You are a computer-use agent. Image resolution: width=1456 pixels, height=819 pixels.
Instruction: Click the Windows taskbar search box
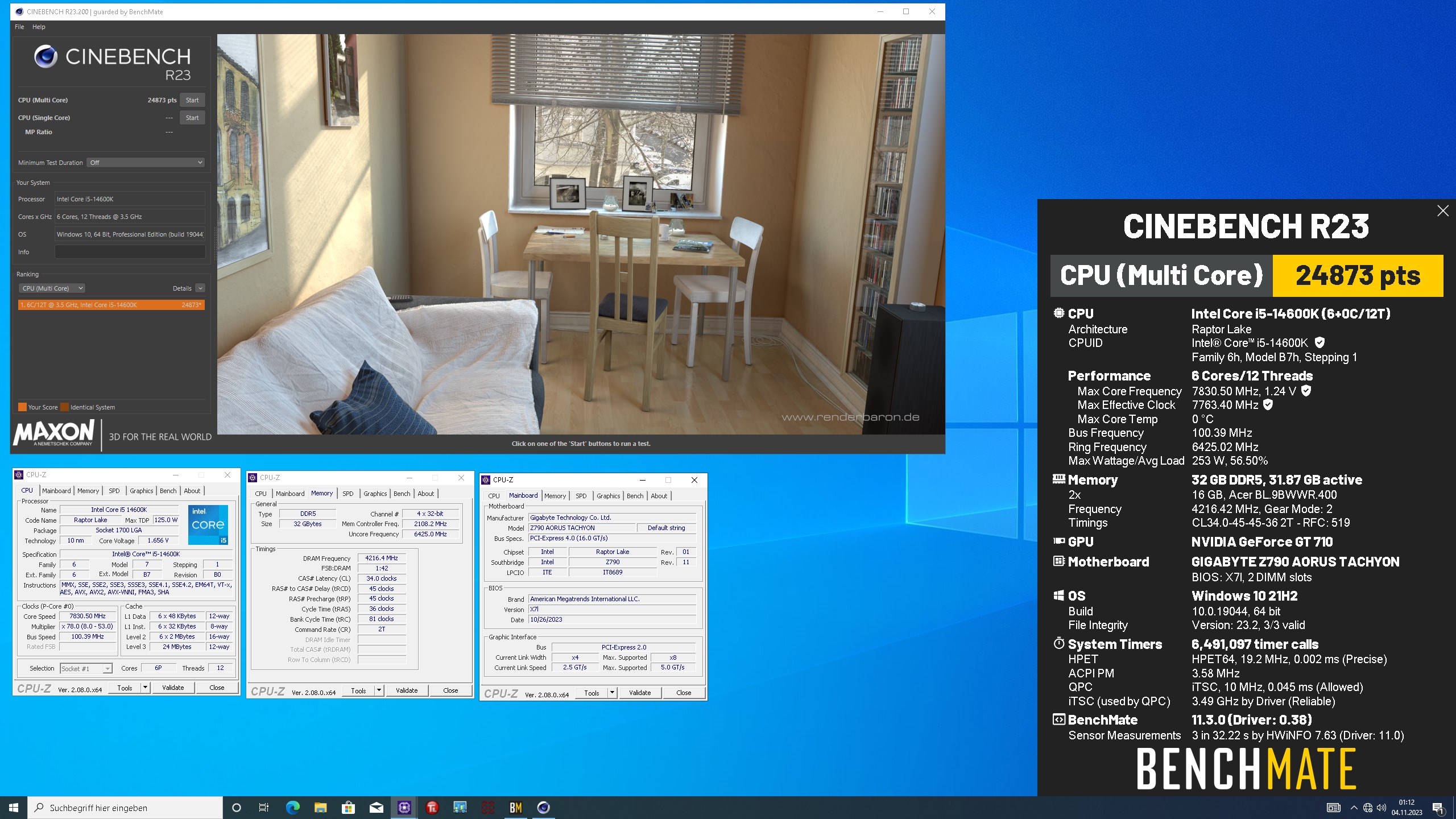click(125, 808)
